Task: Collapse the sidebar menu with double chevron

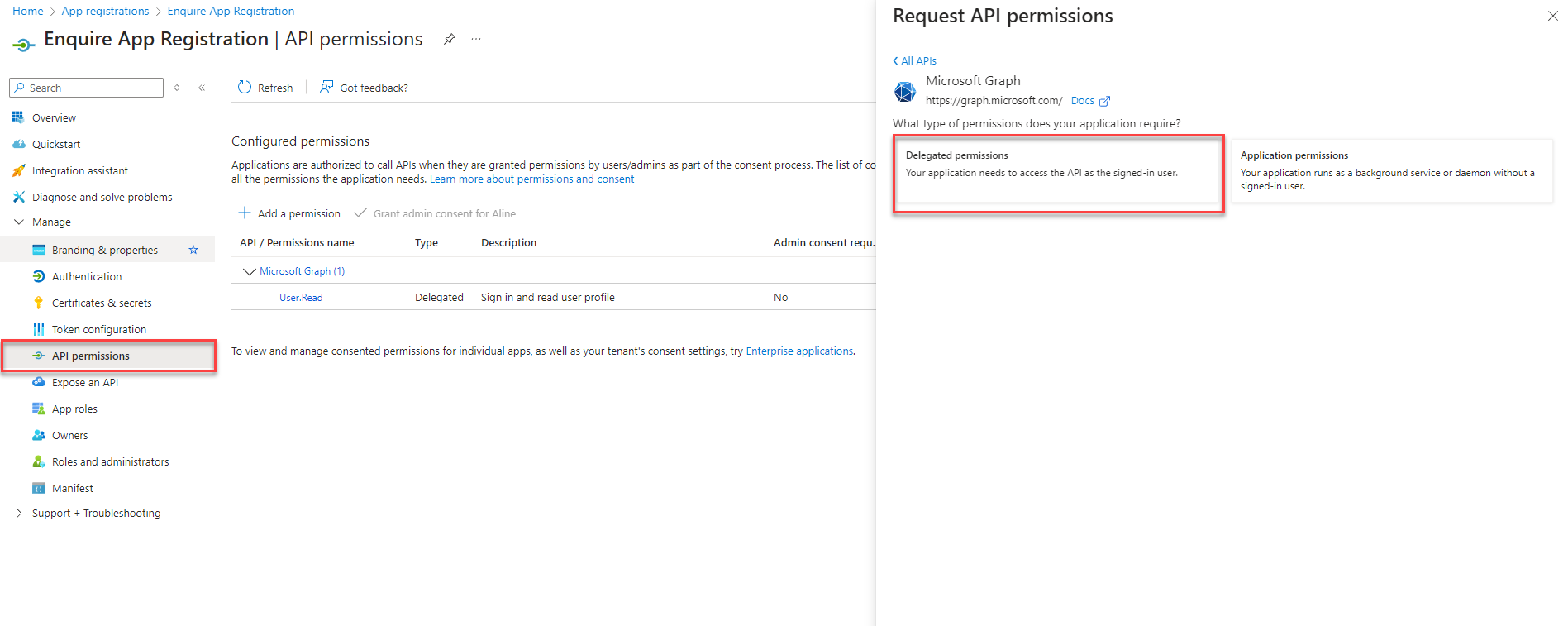Action: pyautogui.click(x=202, y=88)
